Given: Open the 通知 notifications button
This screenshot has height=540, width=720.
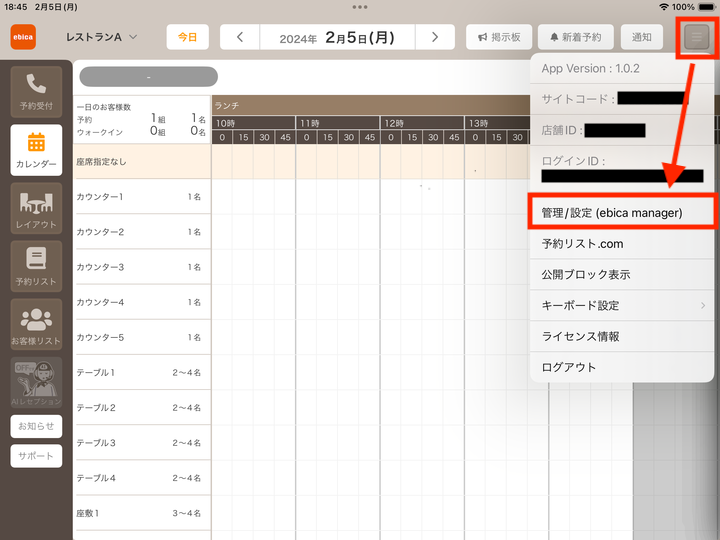Looking at the screenshot, I should pyautogui.click(x=641, y=37).
